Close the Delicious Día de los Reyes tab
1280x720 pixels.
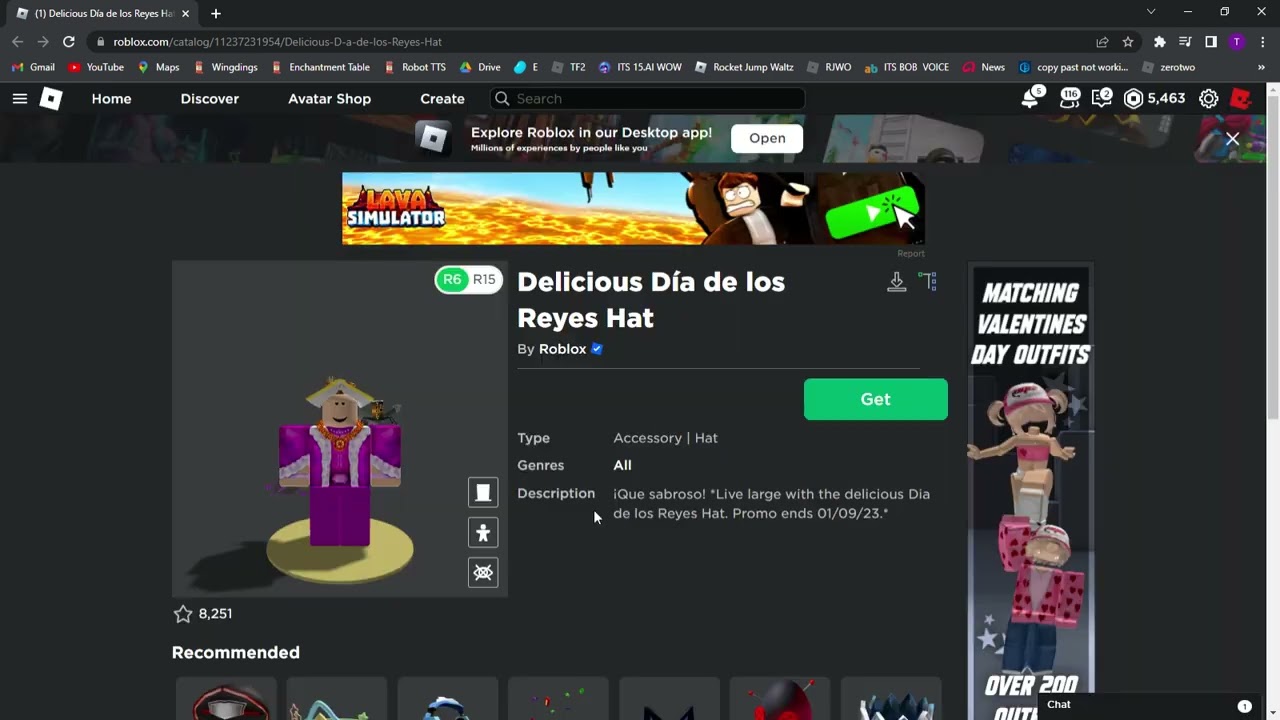pyautogui.click(x=185, y=13)
